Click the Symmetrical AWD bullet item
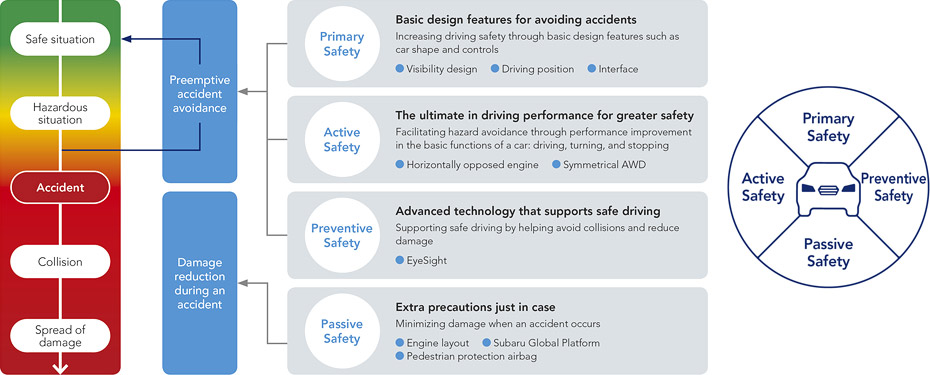The width and height of the screenshot is (930, 375). coord(599,164)
